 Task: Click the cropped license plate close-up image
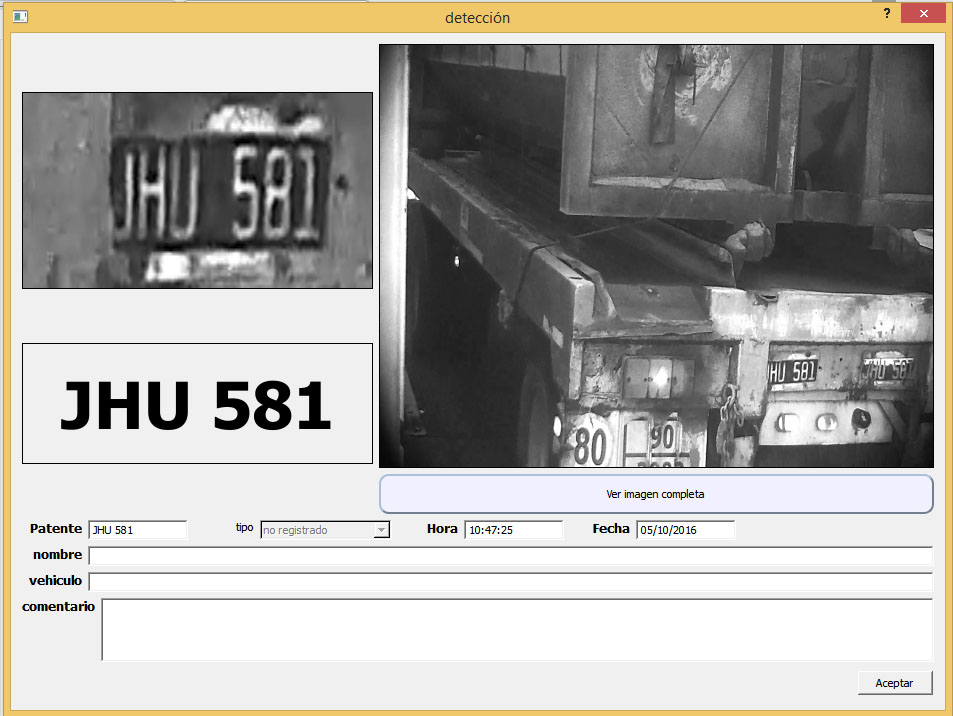(197, 191)
